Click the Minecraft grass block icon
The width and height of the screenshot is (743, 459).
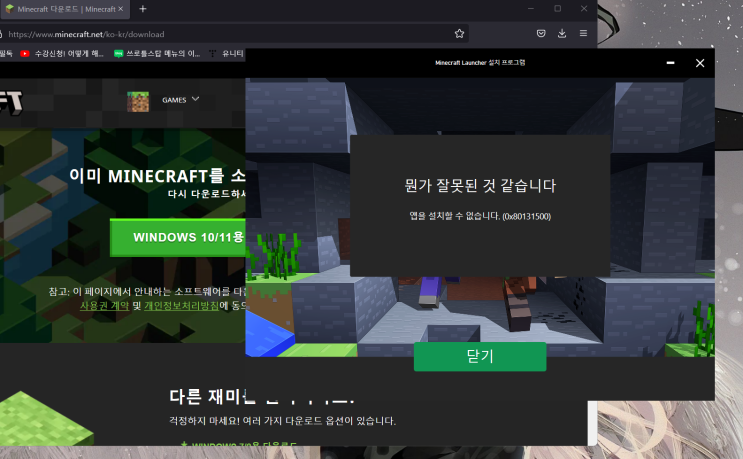[138, 101]
